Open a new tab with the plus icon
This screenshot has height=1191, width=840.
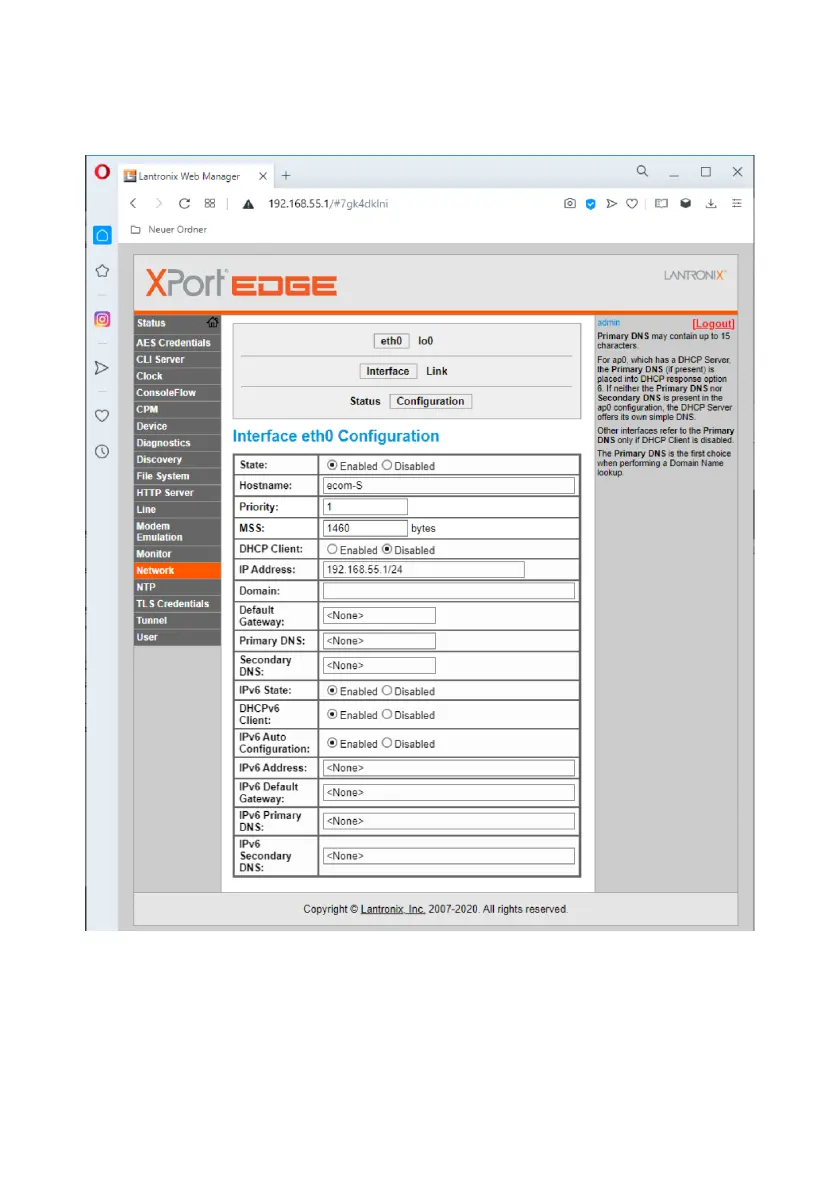coord(286,175)
